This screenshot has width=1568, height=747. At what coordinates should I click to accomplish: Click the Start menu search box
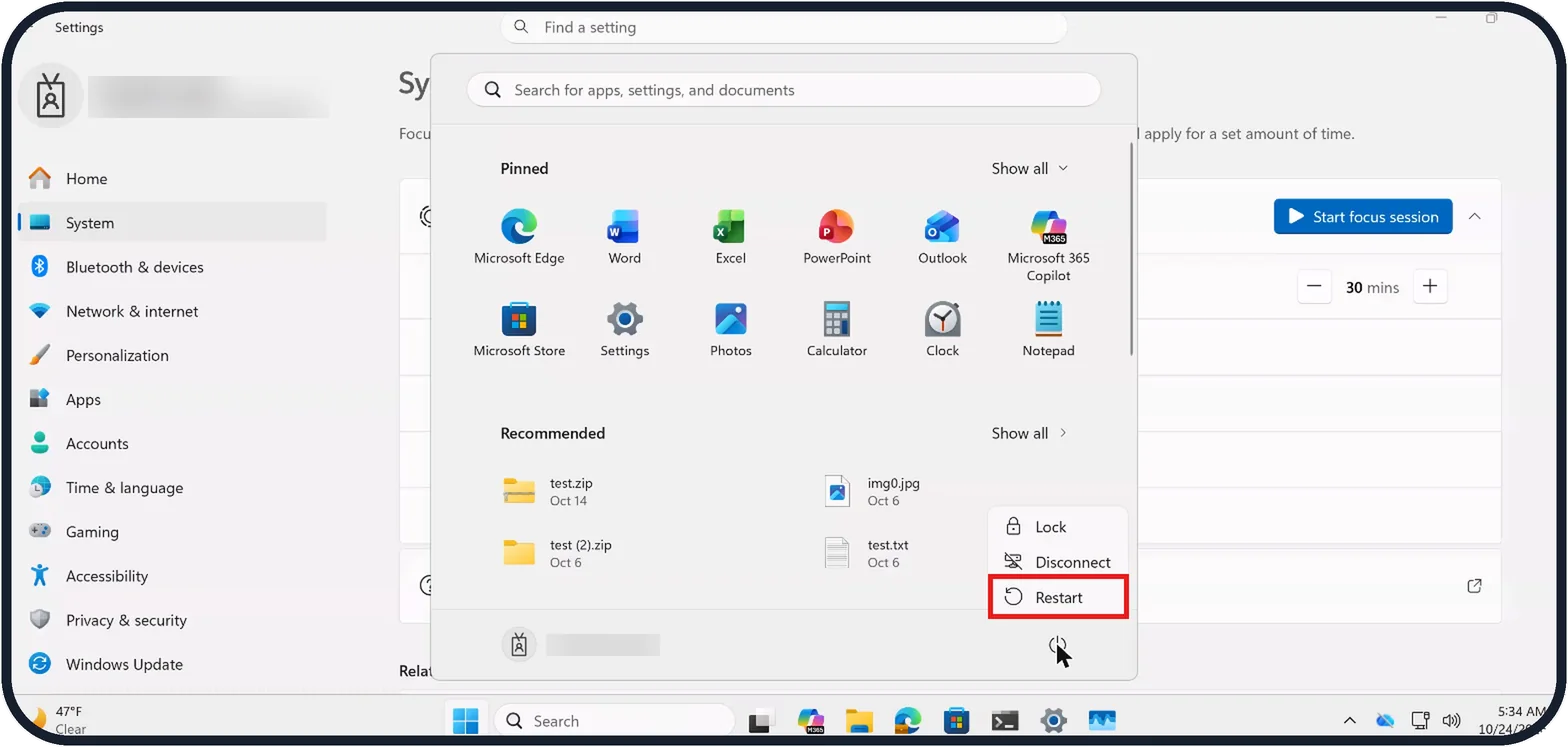point(784,90)
